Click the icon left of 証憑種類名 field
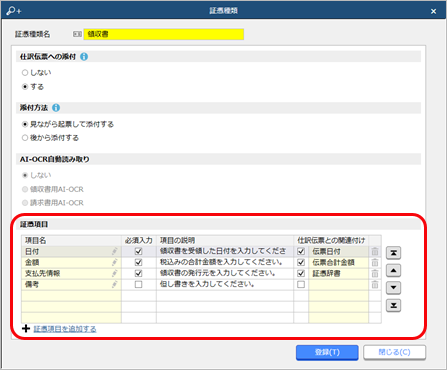Viewport: 447px width, 370px height. tap(77, 34)
